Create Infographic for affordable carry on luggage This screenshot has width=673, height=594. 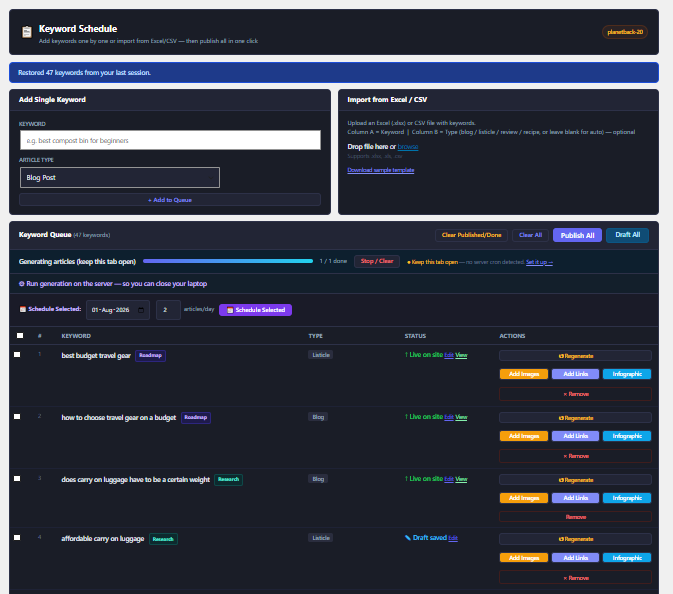click(x=627, y=558)
